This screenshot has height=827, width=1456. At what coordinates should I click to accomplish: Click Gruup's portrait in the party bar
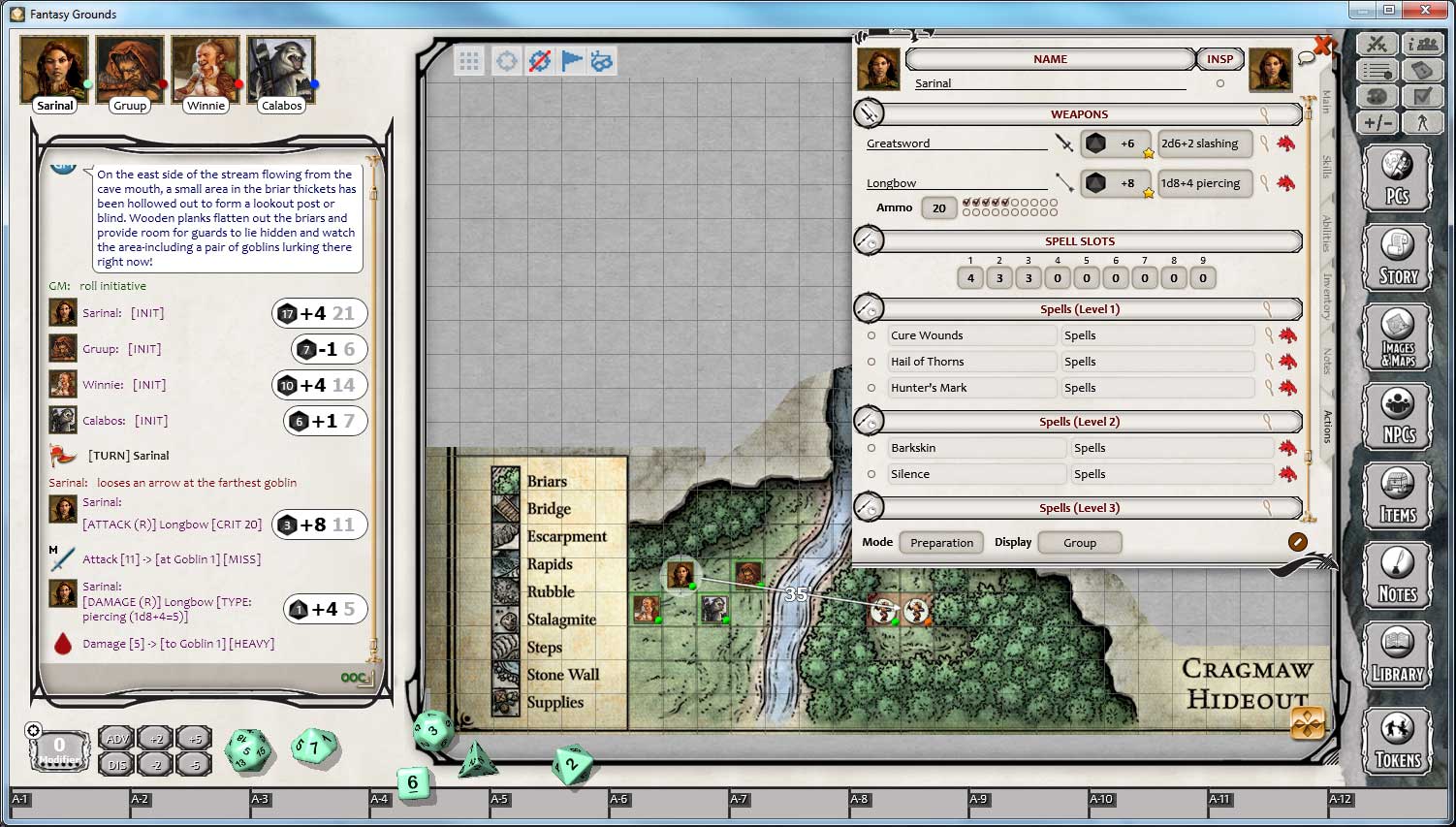(x=129, y=68)
